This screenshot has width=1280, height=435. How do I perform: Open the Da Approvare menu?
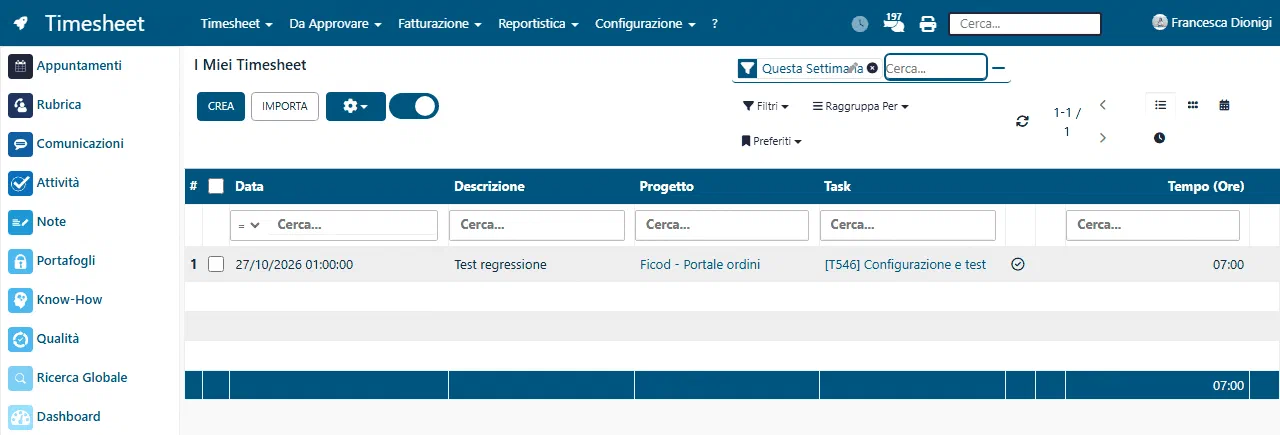(335, 23)
